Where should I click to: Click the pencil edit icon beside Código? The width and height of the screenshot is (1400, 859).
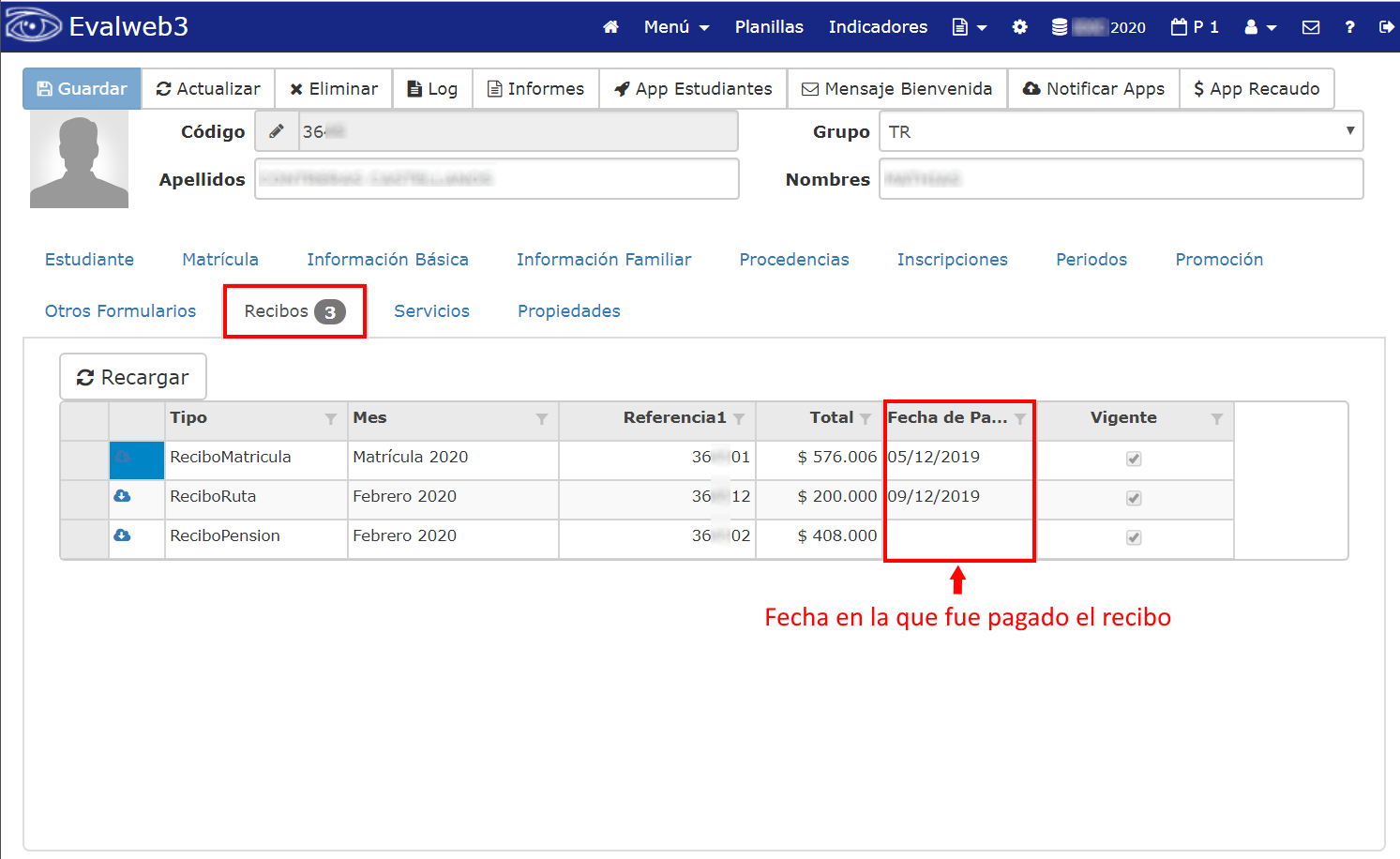coord(277,131)
